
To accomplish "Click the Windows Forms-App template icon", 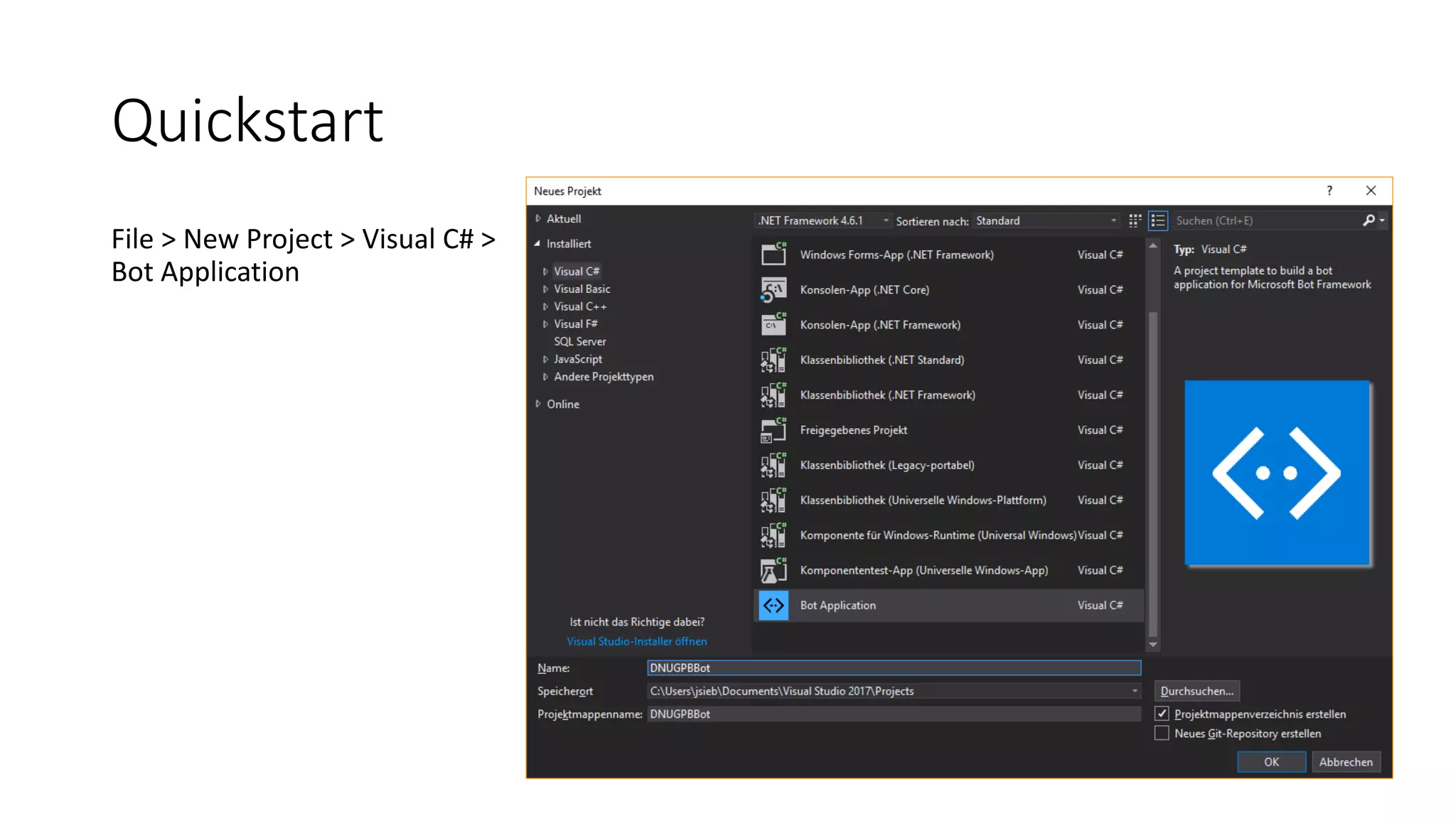I will click(773, 254).
